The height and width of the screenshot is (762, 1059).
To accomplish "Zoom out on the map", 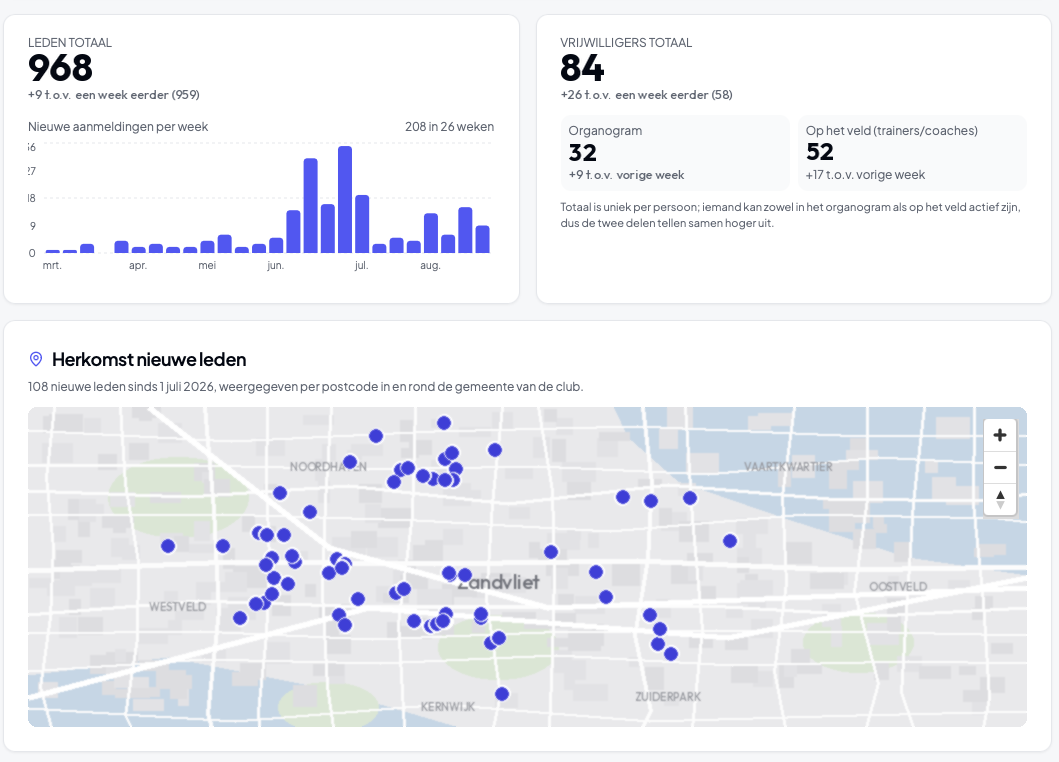I will (x=1000, y=467).
